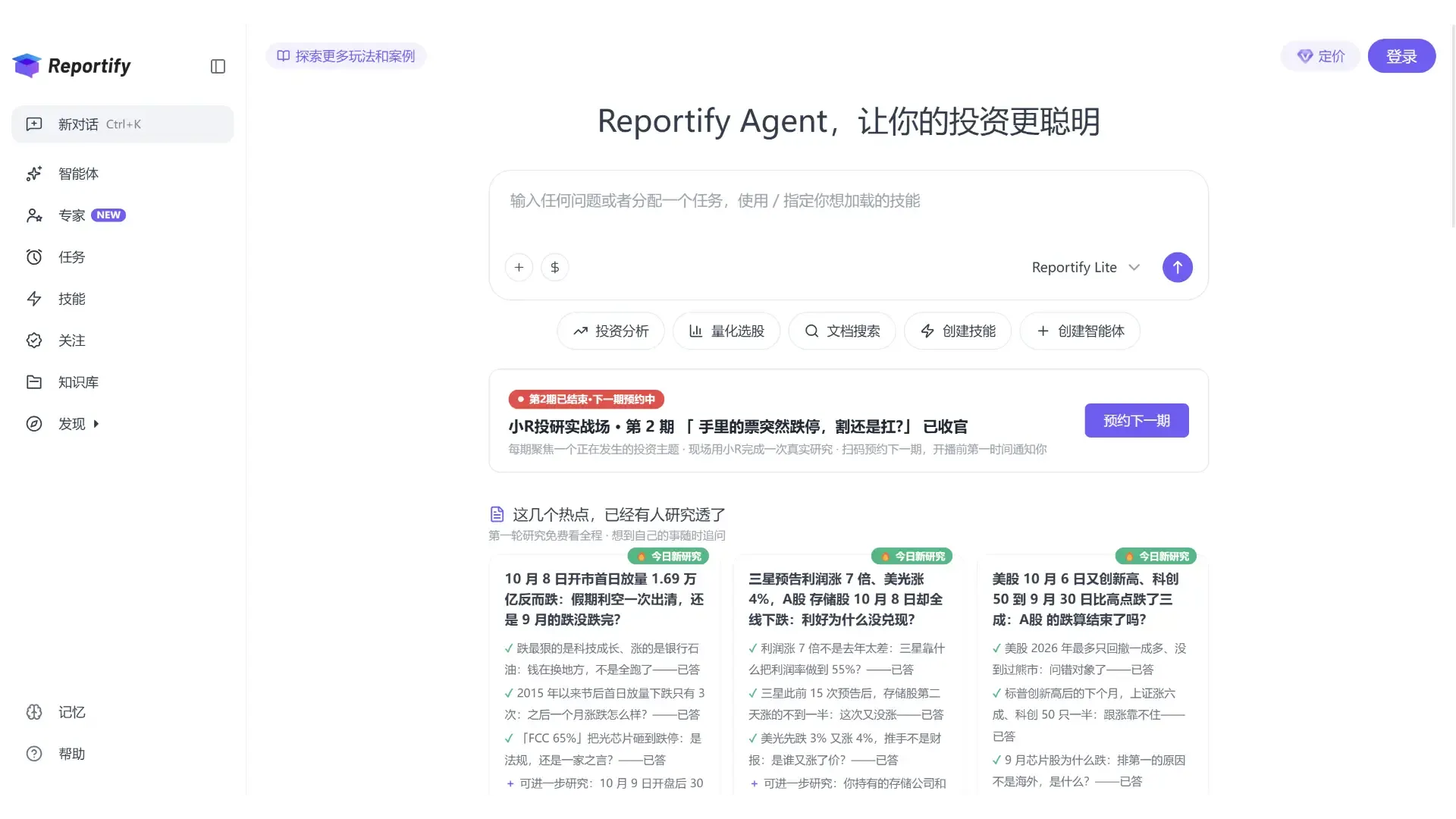Click the plus attachment icon in input box
The height and width of the screenshot is (819, 1456).
(519, 267)
